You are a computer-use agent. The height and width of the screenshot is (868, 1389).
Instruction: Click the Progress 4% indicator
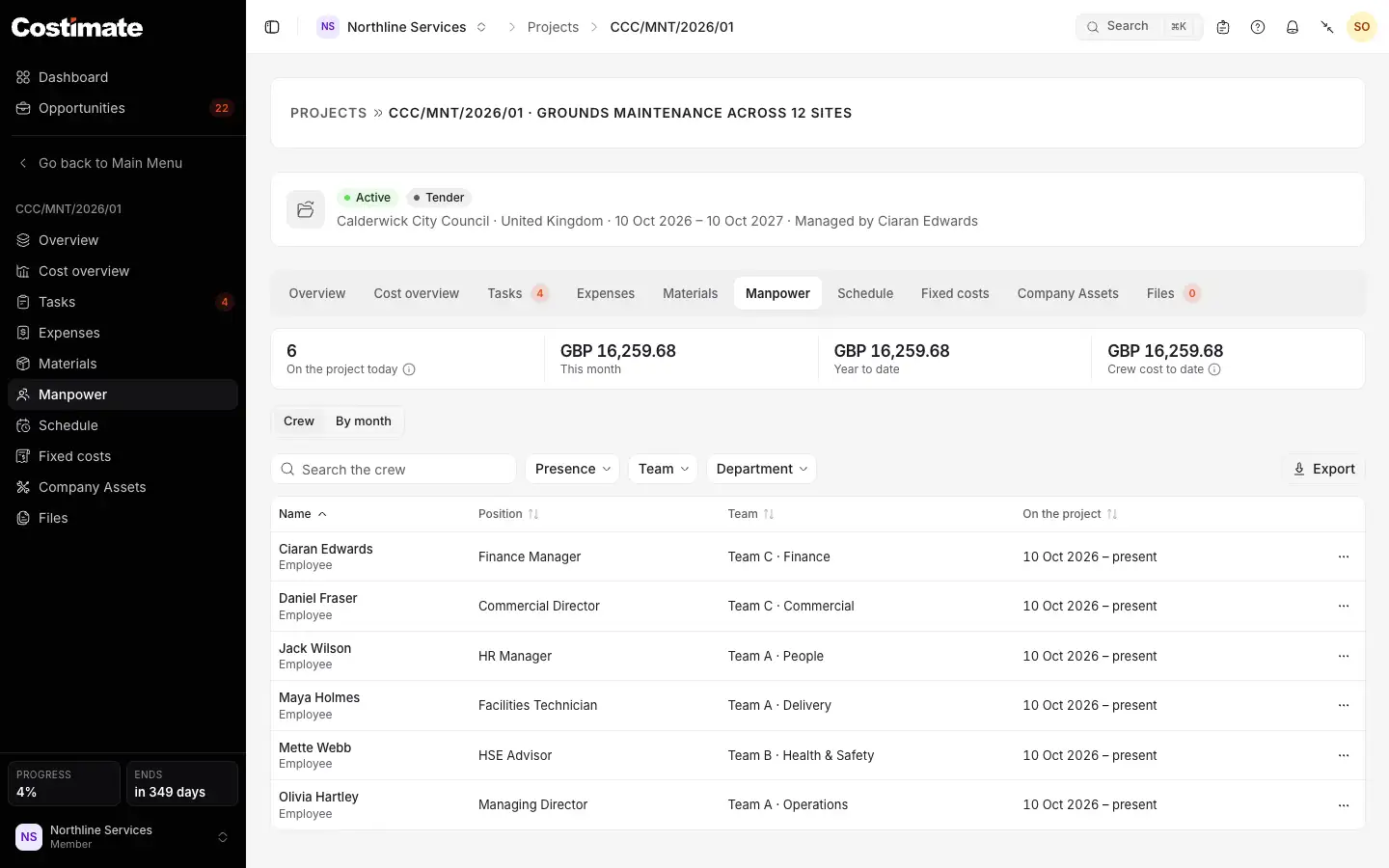(64, 783)
